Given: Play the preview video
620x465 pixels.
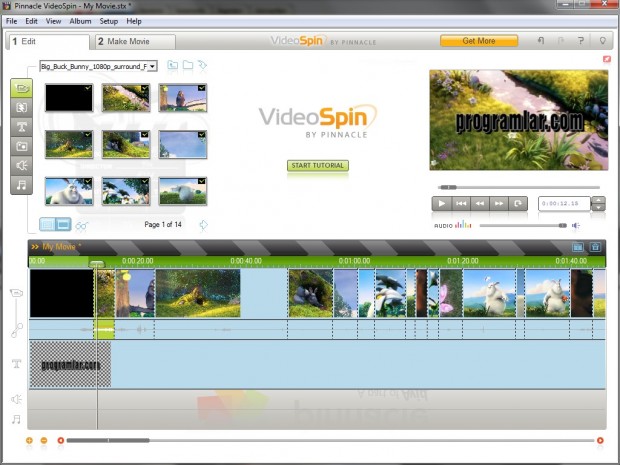Looking at the screenshot, I should [x=442, y=204].
